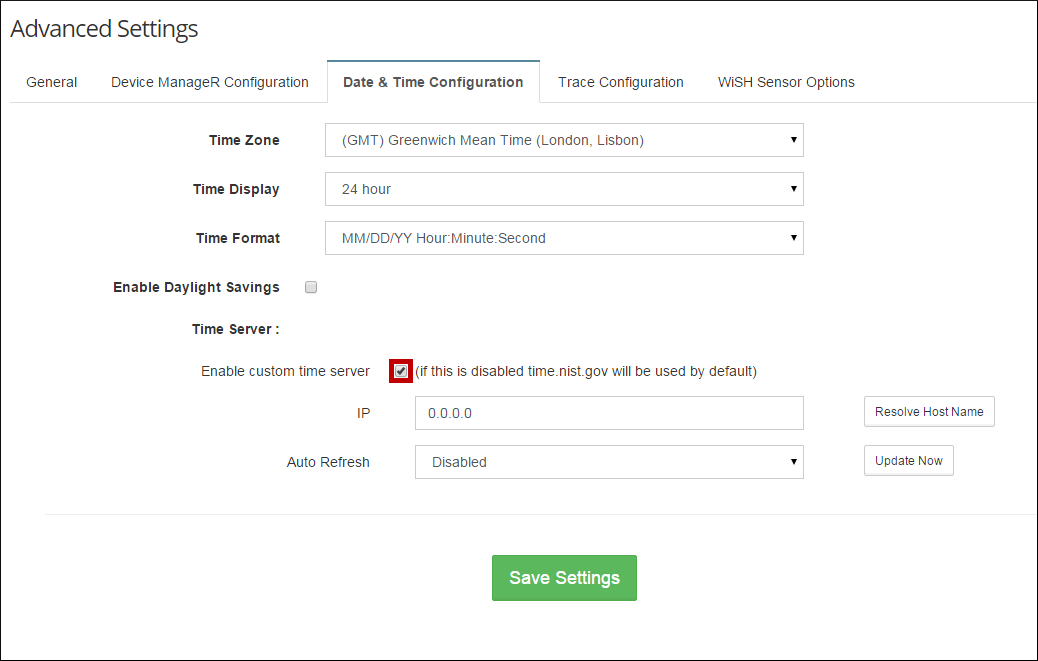Select the Date & Time Configuration tab
Screen dimensions: 1038x661
coord(433,81)
